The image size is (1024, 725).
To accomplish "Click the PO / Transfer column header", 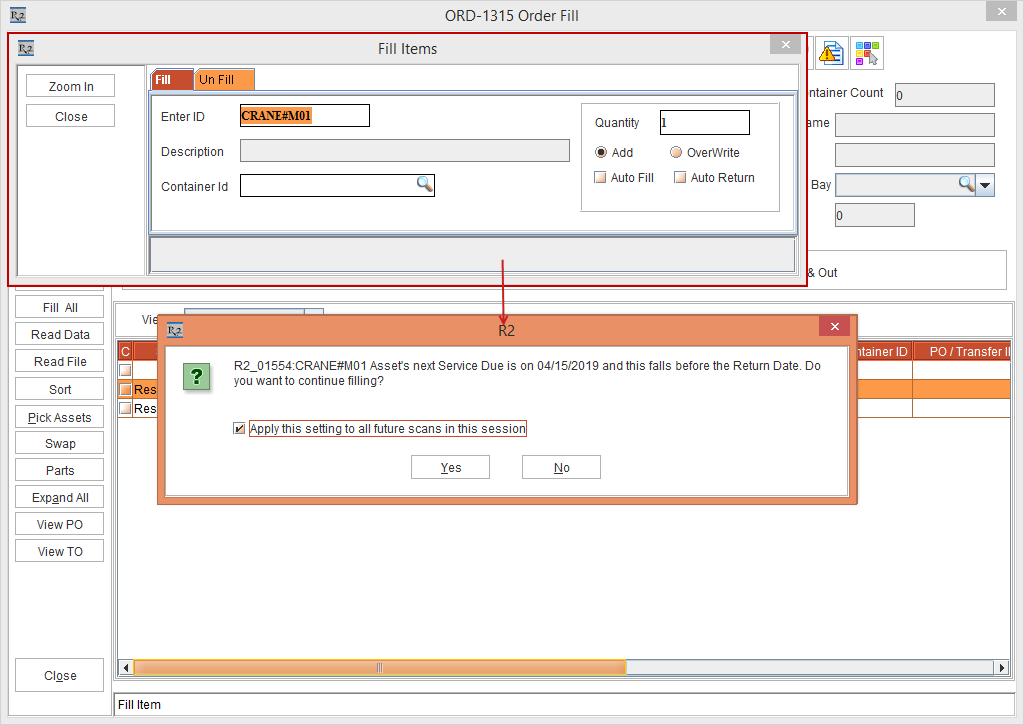I will click(x=962, y=351).
